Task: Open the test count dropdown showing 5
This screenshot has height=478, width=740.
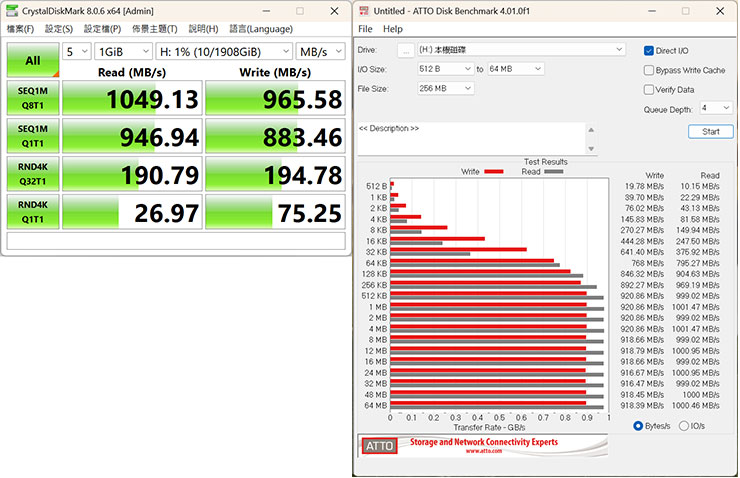Action: point(76,51)
